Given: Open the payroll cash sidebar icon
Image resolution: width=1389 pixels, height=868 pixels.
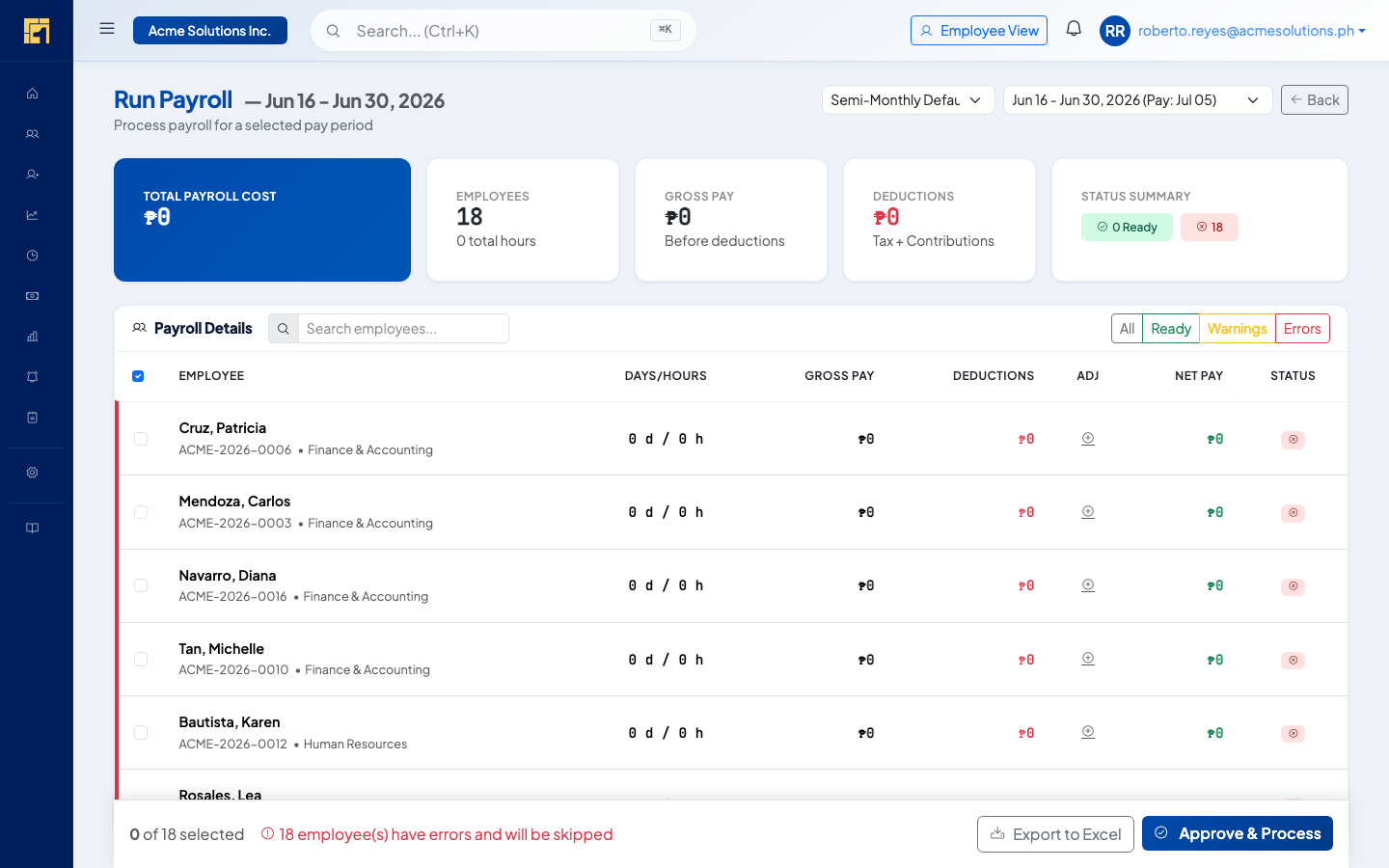Looking at the screenshot, I should click(32, 296).
